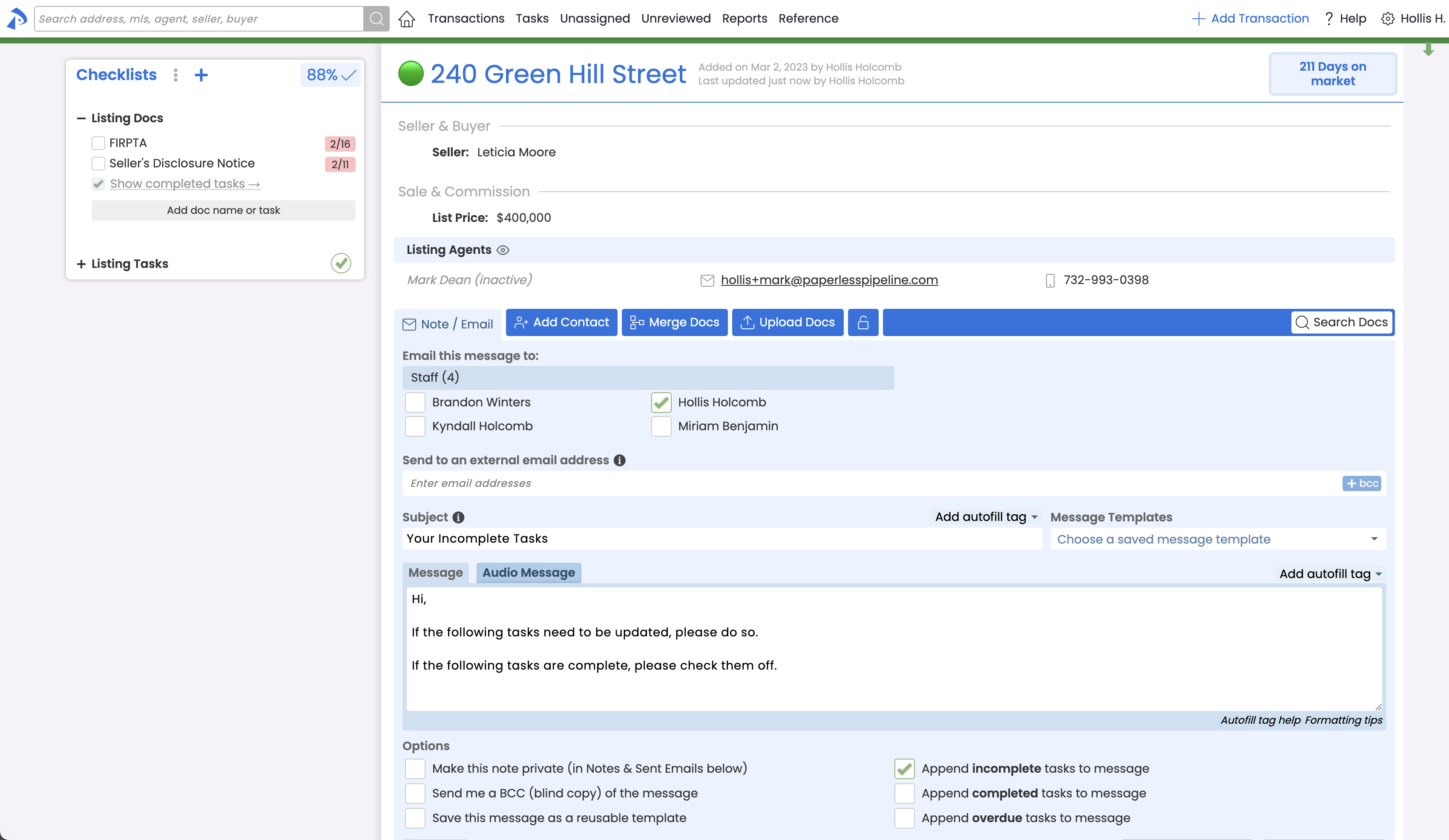Open the Reports menu item
This screenshot has width=1449, height=840.
click(744, 19)
